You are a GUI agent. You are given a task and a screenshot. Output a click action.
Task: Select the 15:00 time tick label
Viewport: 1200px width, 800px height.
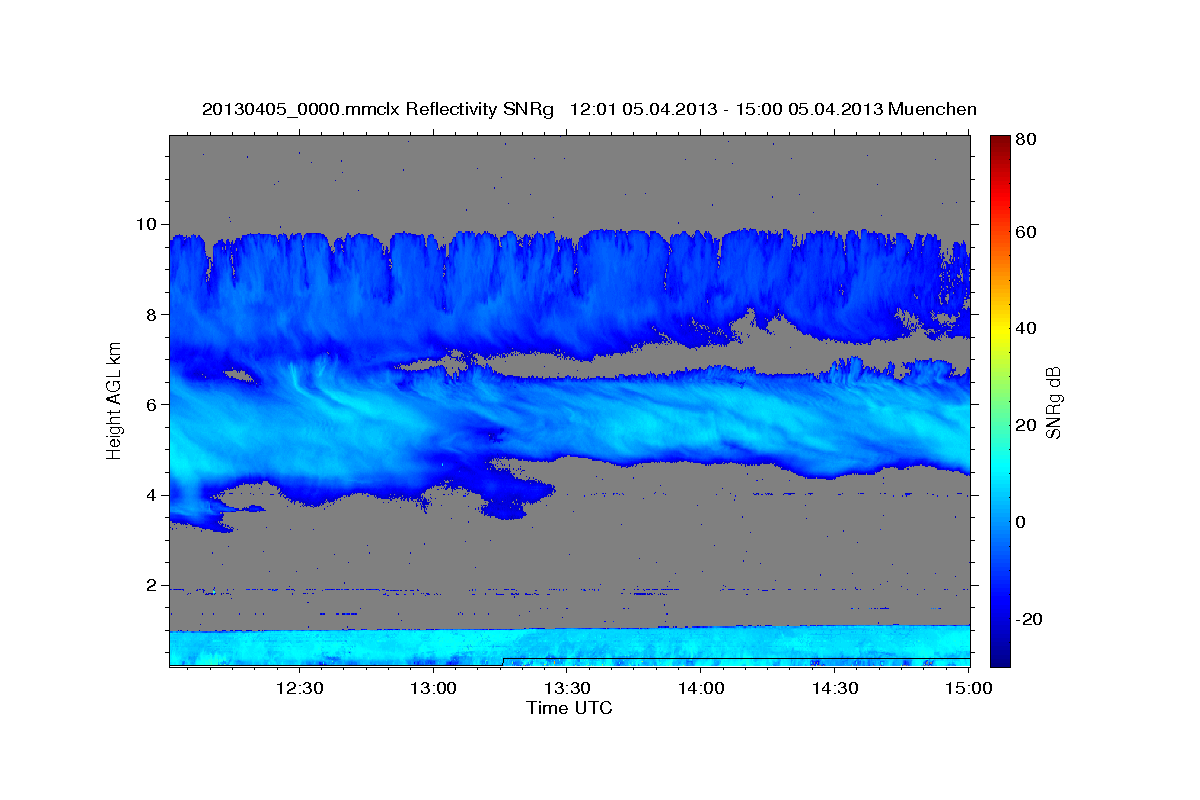[x=969, y=688]
